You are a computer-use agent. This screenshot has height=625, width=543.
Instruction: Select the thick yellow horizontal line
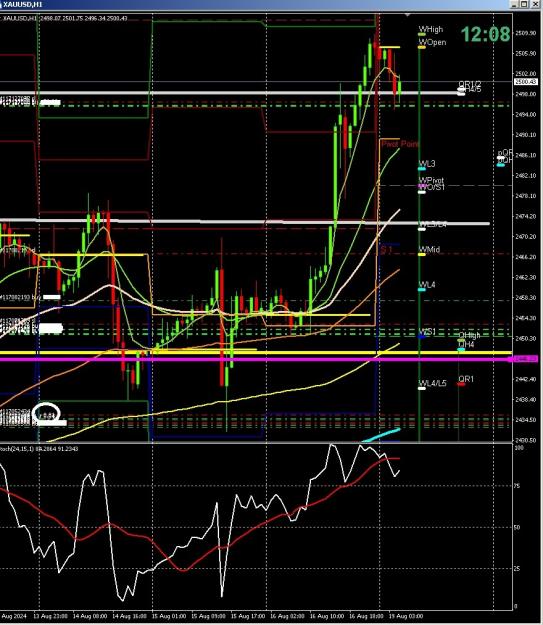pos(255,353)
